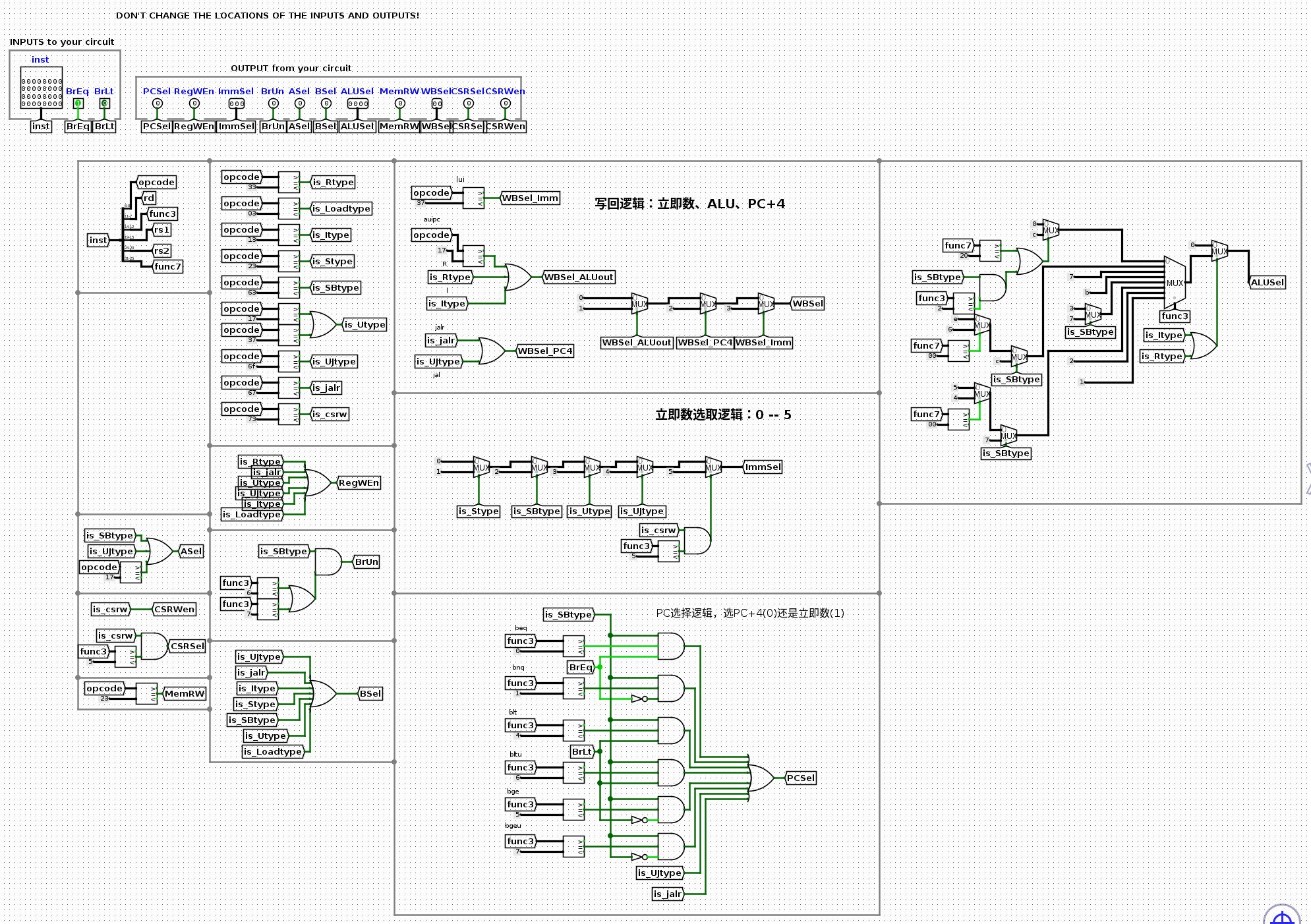Select the 2-bit WBSel output pin
The height and width of the screenshot is (924, 1311).
click(436, 103)
